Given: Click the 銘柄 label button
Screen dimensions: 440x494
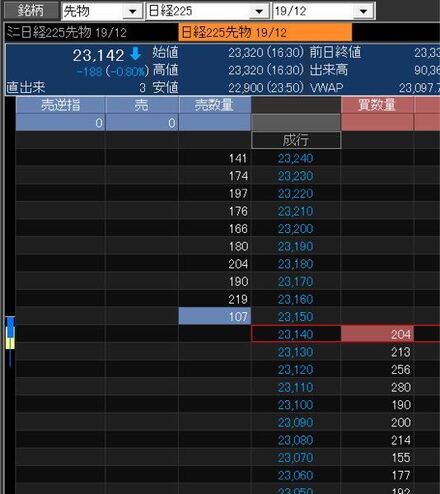Looking at the screenshot, I should (31, 11).
